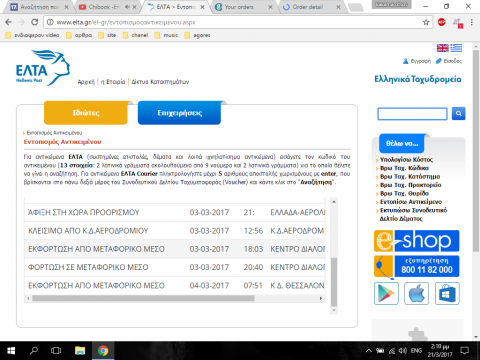Click the Δίκτυο Καταστημάτων menu link
Image resolution: width=480 pixels, height=360 pixels.
[x=160, y=82]
